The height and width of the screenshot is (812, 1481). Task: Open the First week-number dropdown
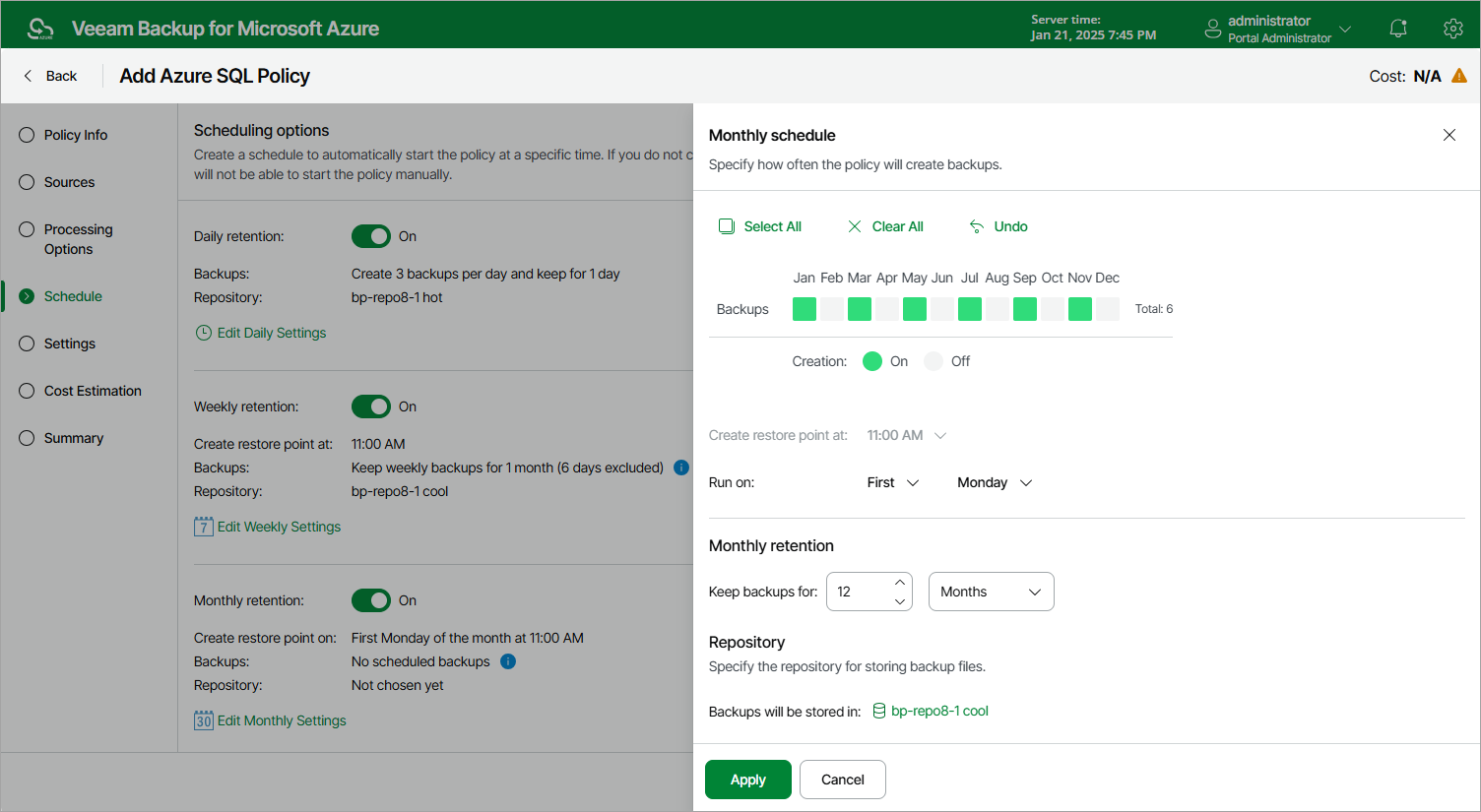point(893,482)
